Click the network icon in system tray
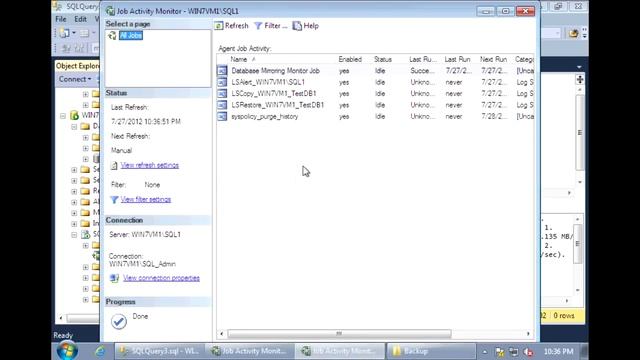Image resolution: width=640 pixels, height=360 pixels. pyautogui.click(x=513, y=351)
